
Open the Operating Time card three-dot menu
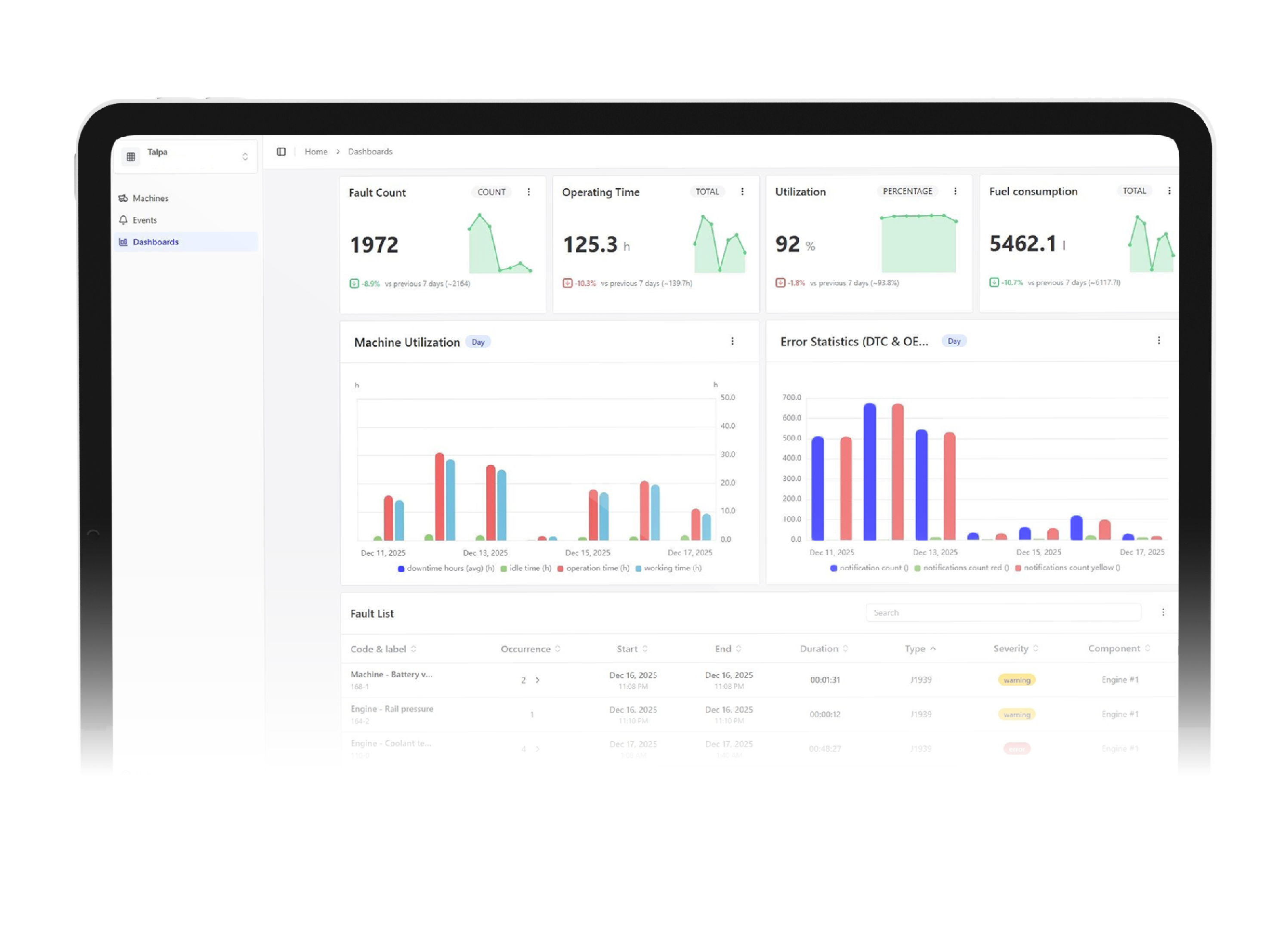(x=742, y=191)
